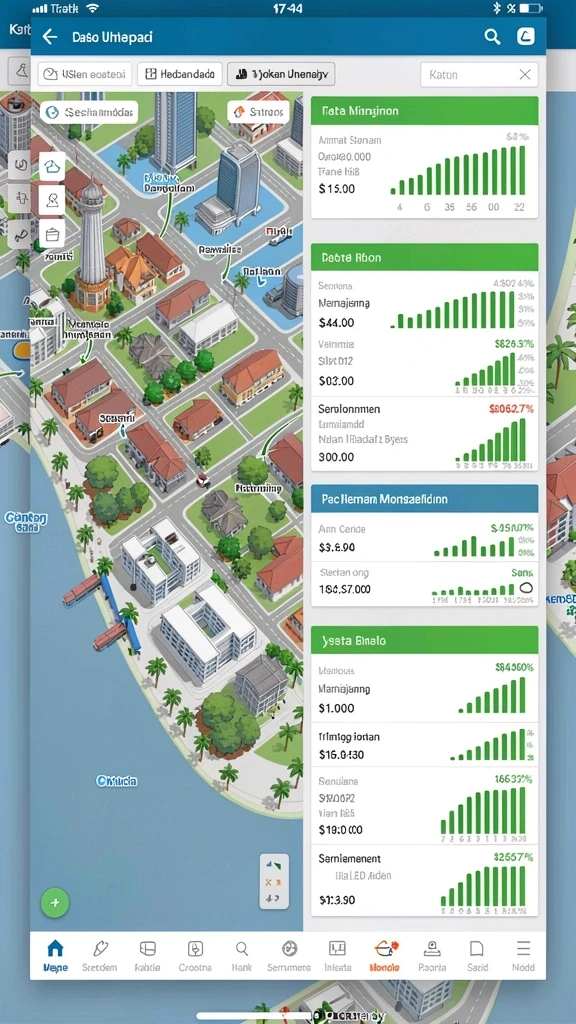Tap the person icon on map sidebar
This screenshot has width=576, height=1024.
[x=52, y=199]
